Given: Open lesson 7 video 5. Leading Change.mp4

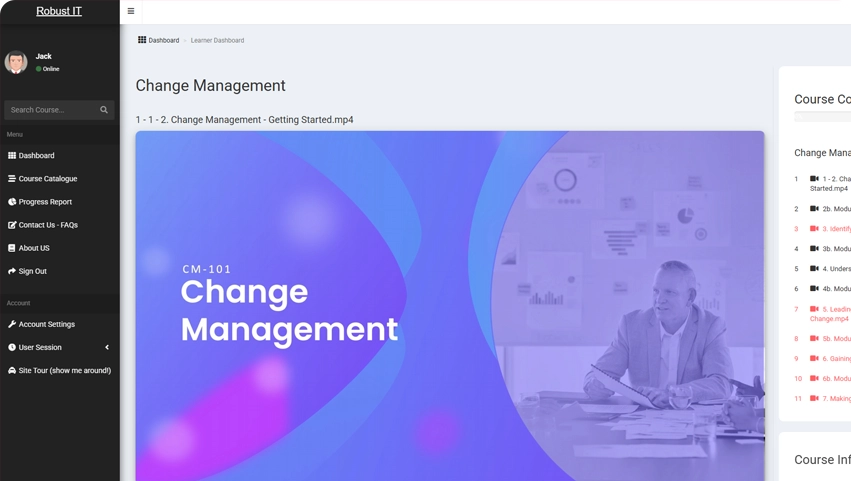Looking at the screenshot, I should pyautogui.click(x=830, y=314).
